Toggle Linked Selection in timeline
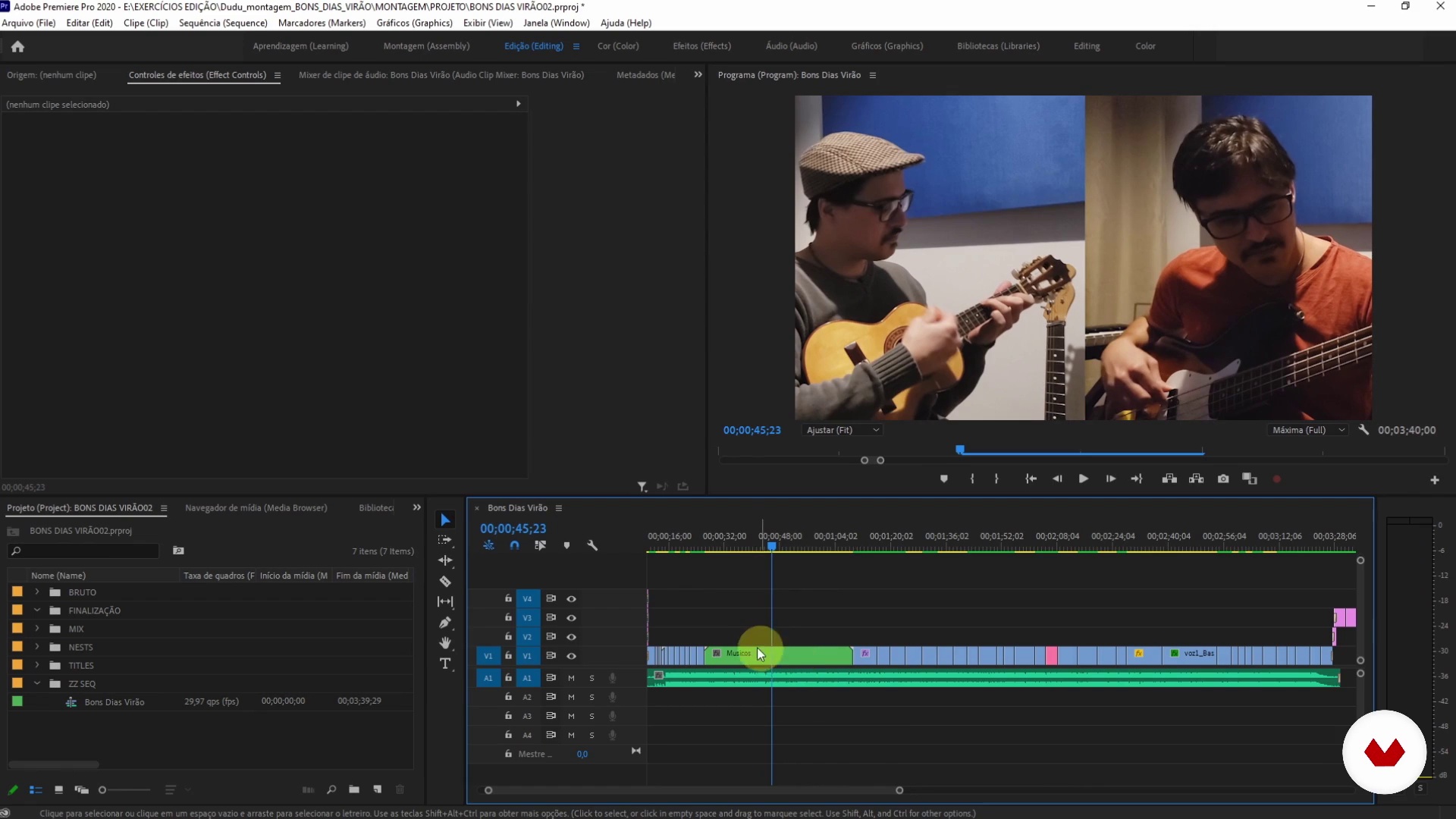1456x819 pixels. pos(541,546)
